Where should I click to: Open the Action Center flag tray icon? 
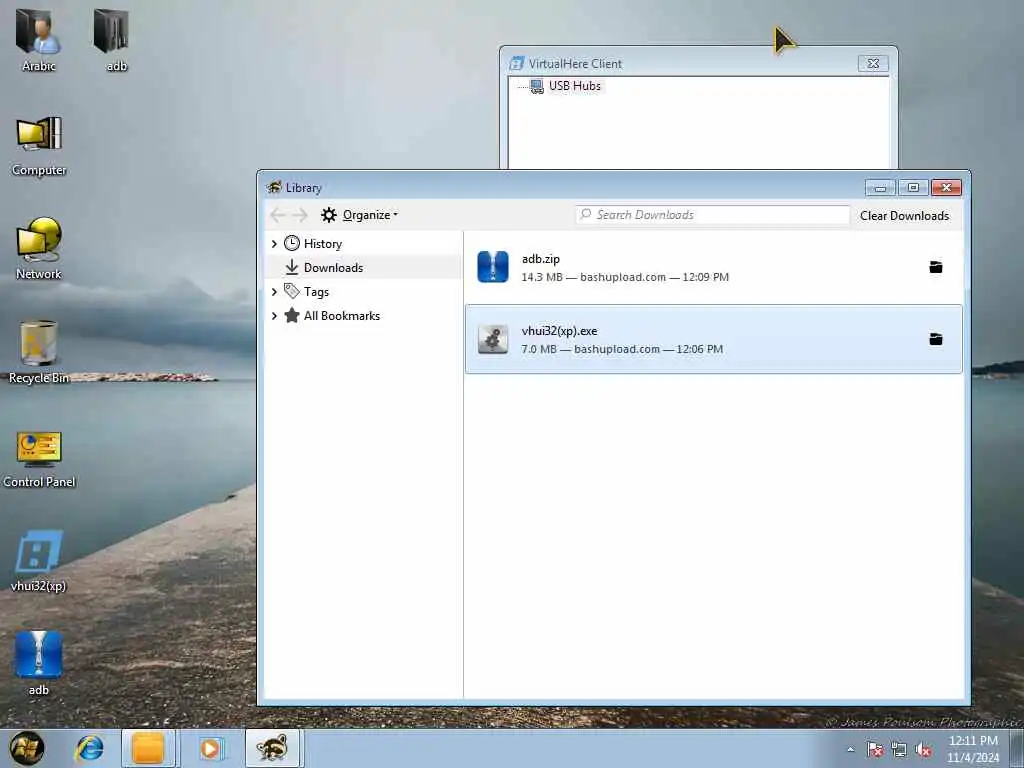click(874, 750)
